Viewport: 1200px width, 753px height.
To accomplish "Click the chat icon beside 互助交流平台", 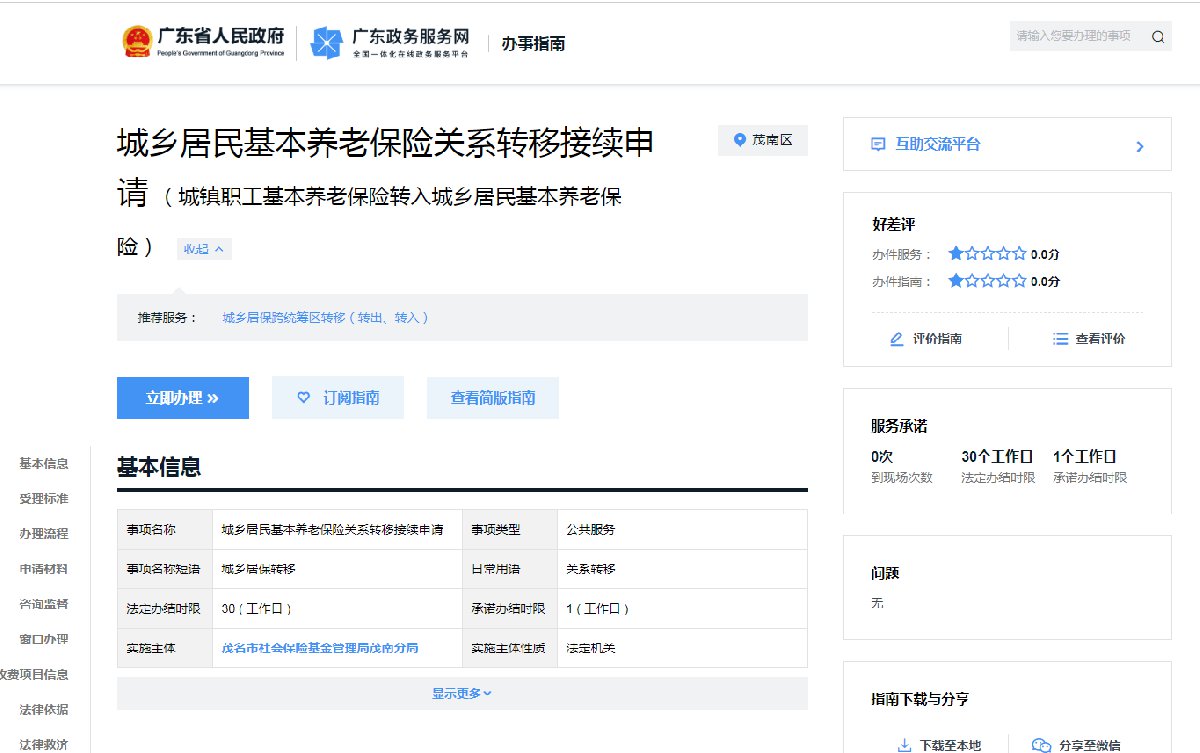I will pyautogui.click(x=878, y=145).
